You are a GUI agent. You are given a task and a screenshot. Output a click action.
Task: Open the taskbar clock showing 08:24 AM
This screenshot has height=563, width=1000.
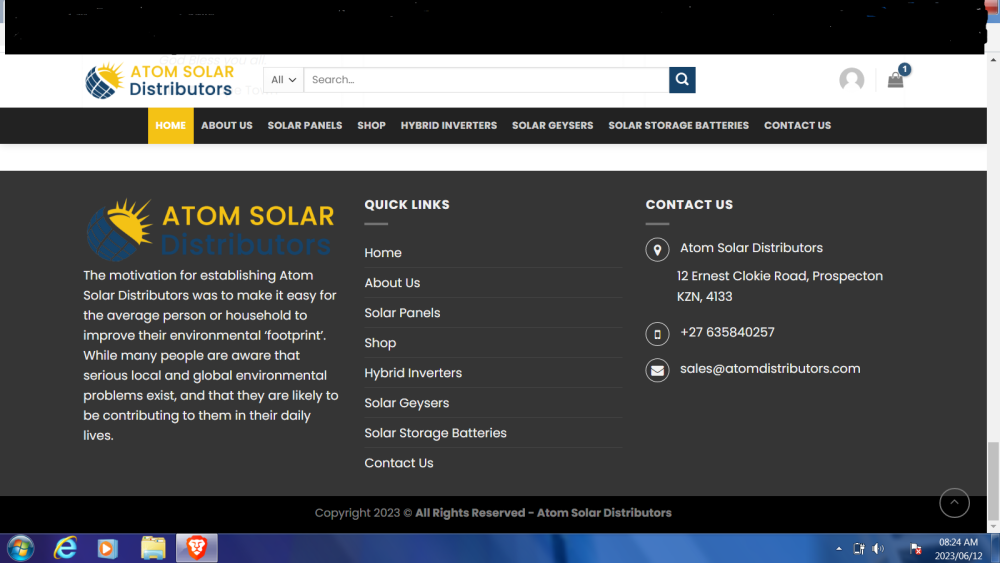[x=958, y=548]
